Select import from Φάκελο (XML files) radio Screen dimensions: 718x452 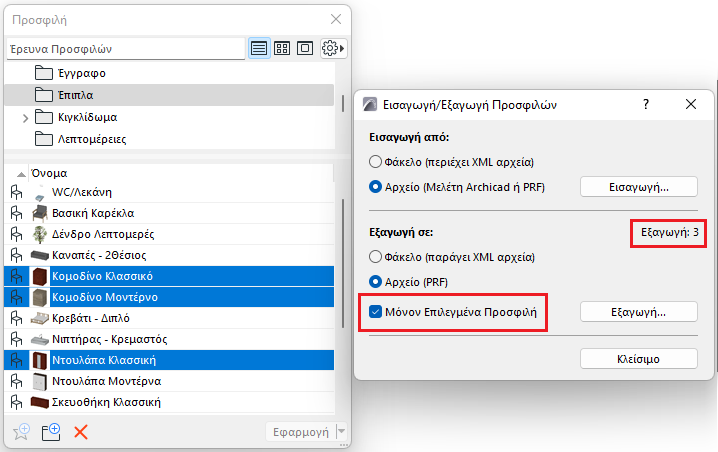376,161
